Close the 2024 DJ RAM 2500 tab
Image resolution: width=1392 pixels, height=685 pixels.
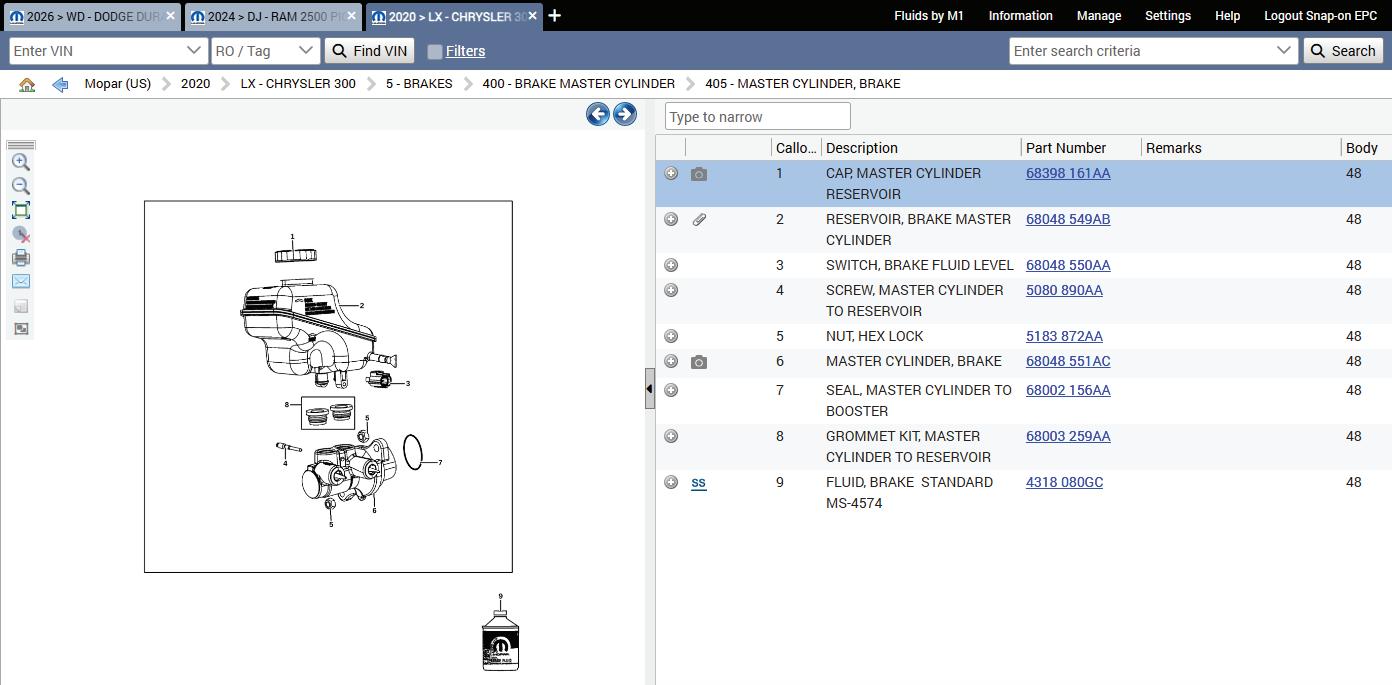353,16
